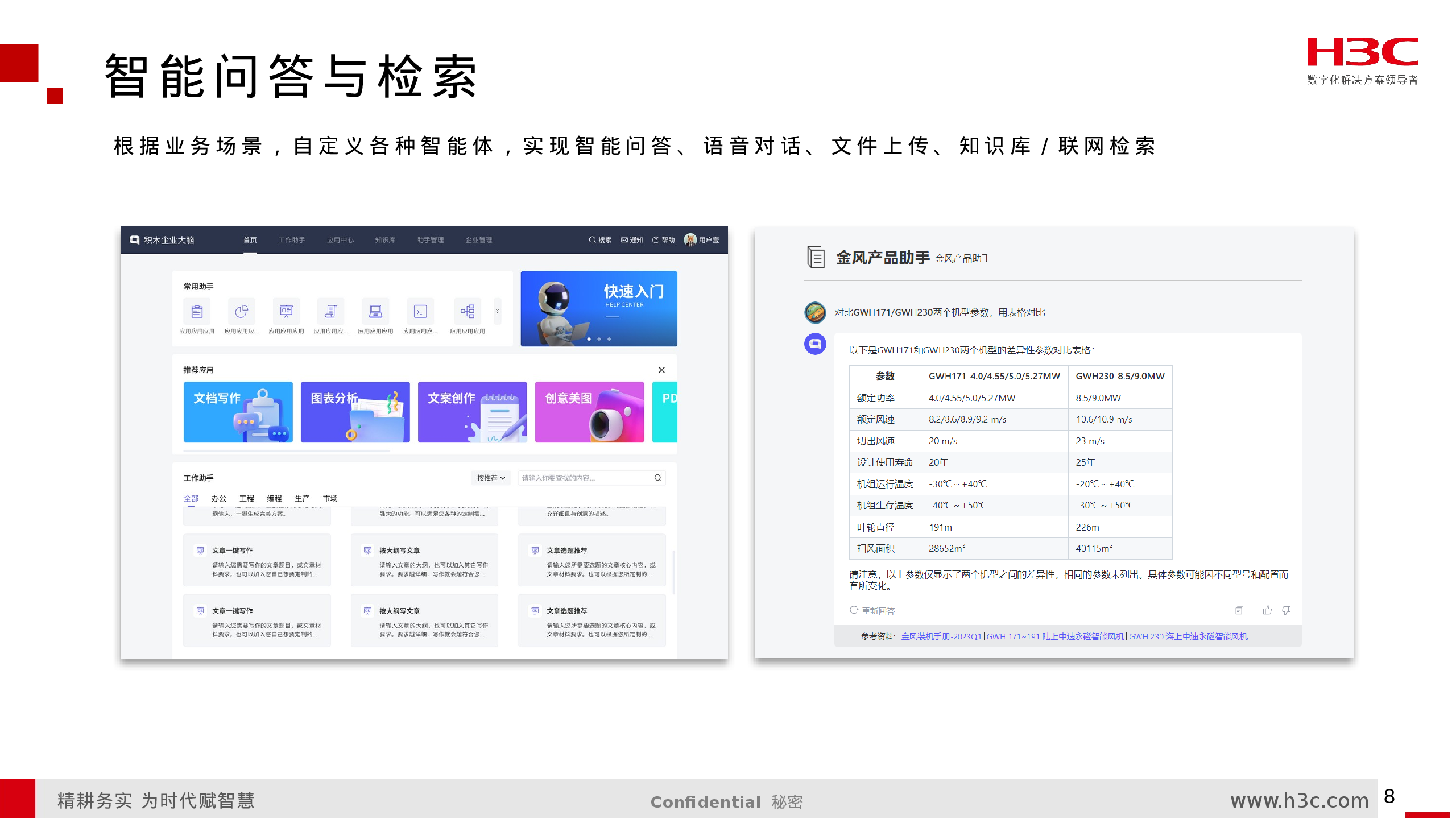Switch to the 知识库 nav tab
Image resolution: width=1456 pixels, height=819 pixels.
(x=385, y=240)
